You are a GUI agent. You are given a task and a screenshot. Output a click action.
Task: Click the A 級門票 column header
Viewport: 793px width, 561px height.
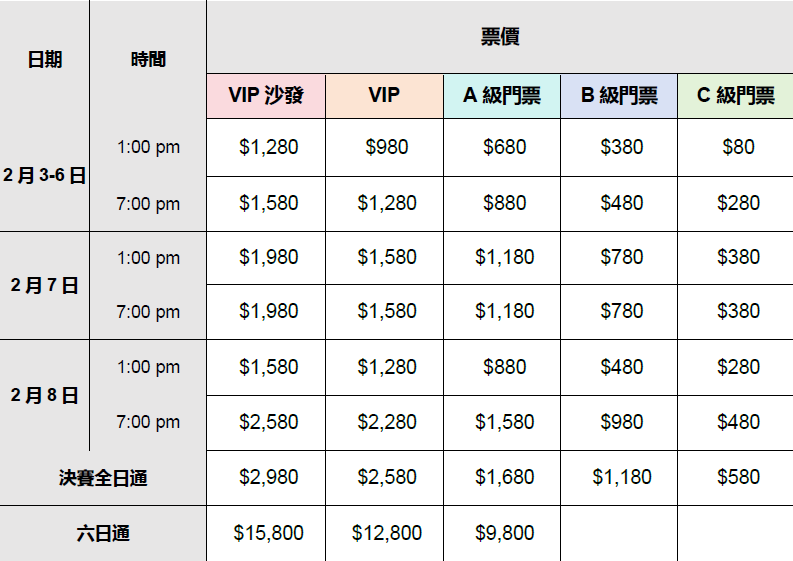tap(502, 96)
